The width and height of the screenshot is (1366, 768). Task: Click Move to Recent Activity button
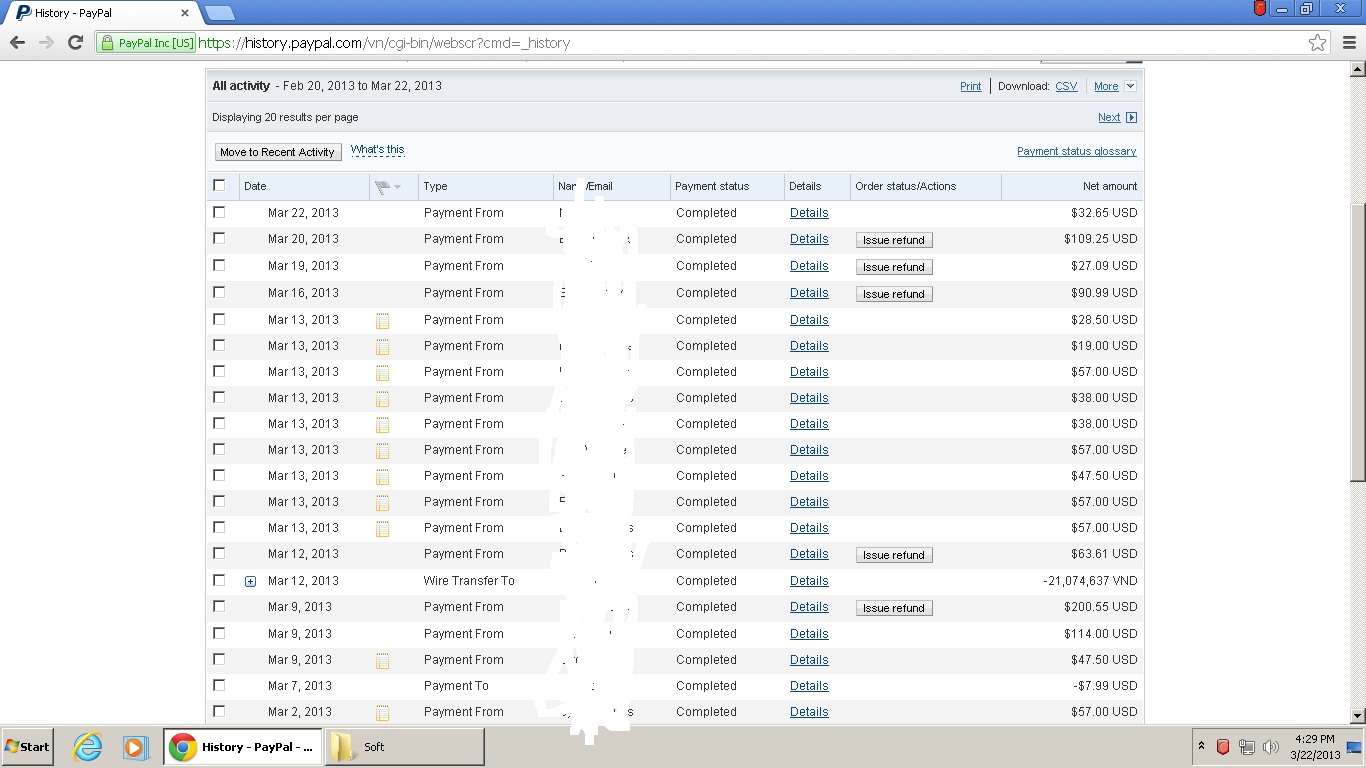coord(278,152)
